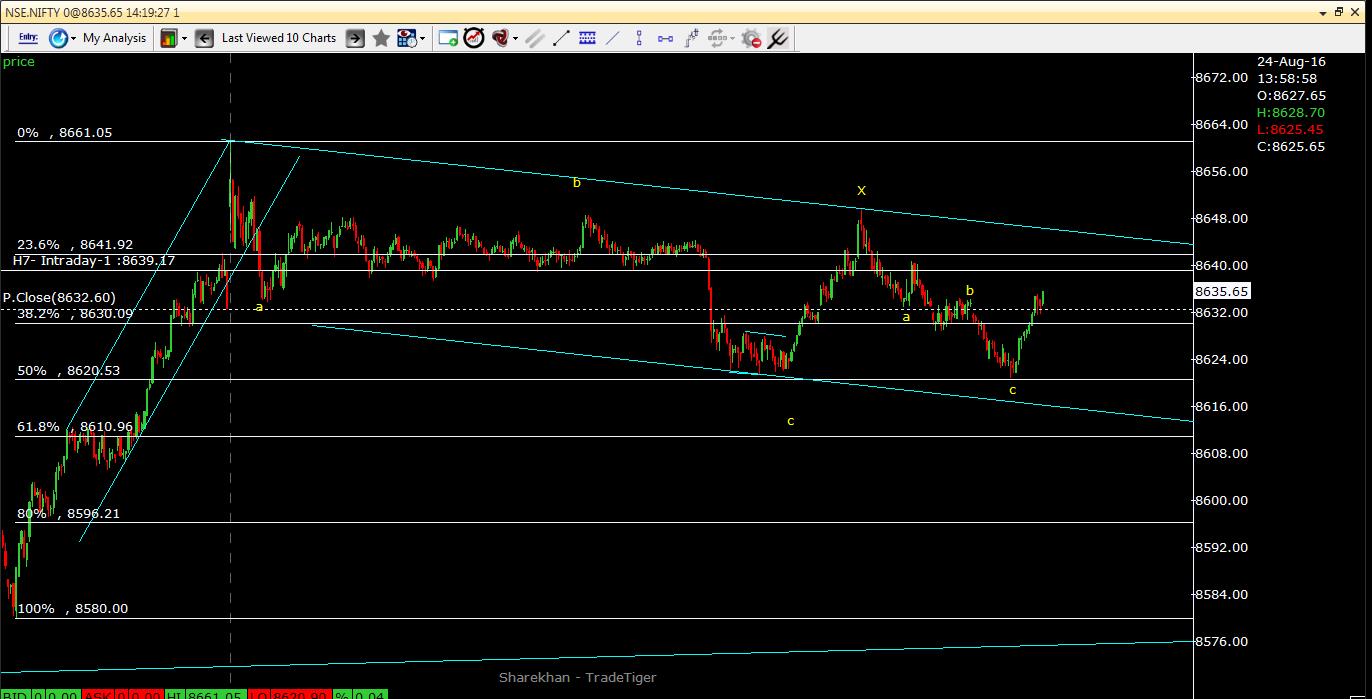Click the 23.6% 8641.92 Fibonacci label
1372x699 pixels.
(x=75, y=244)
